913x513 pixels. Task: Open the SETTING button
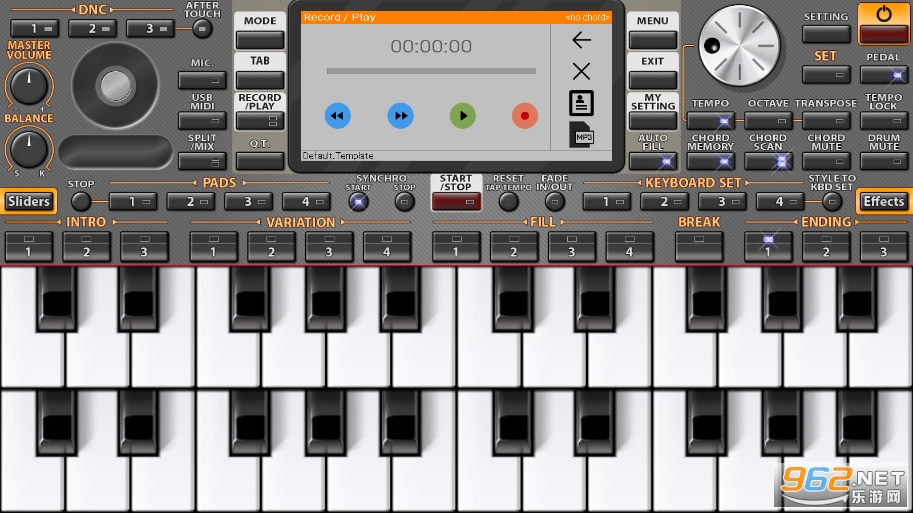(x=826, y=34)
